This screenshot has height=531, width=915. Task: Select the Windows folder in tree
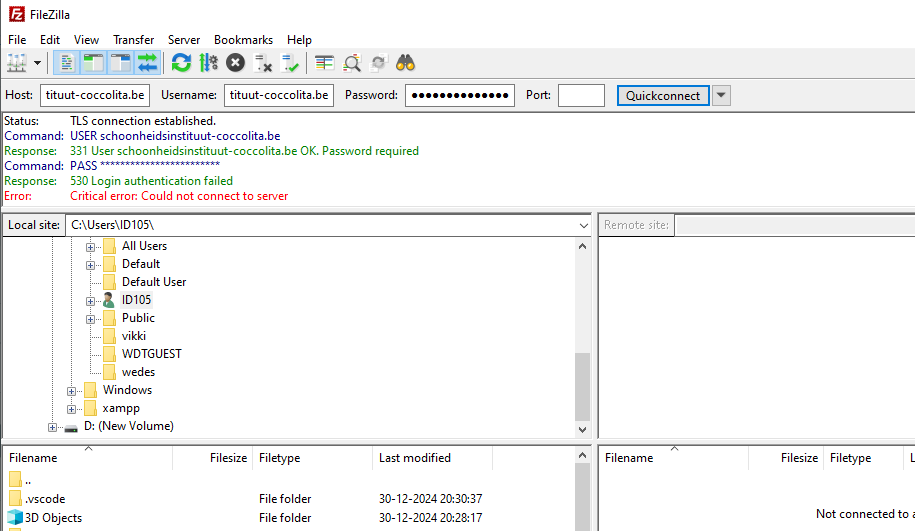[x=127, y=390]
